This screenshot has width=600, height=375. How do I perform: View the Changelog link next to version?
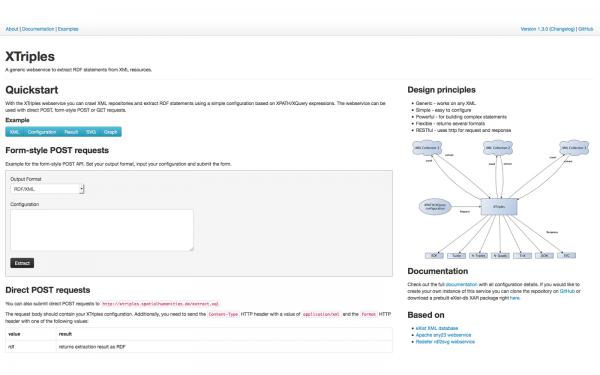pyautogui.click(x=562, y=29)
